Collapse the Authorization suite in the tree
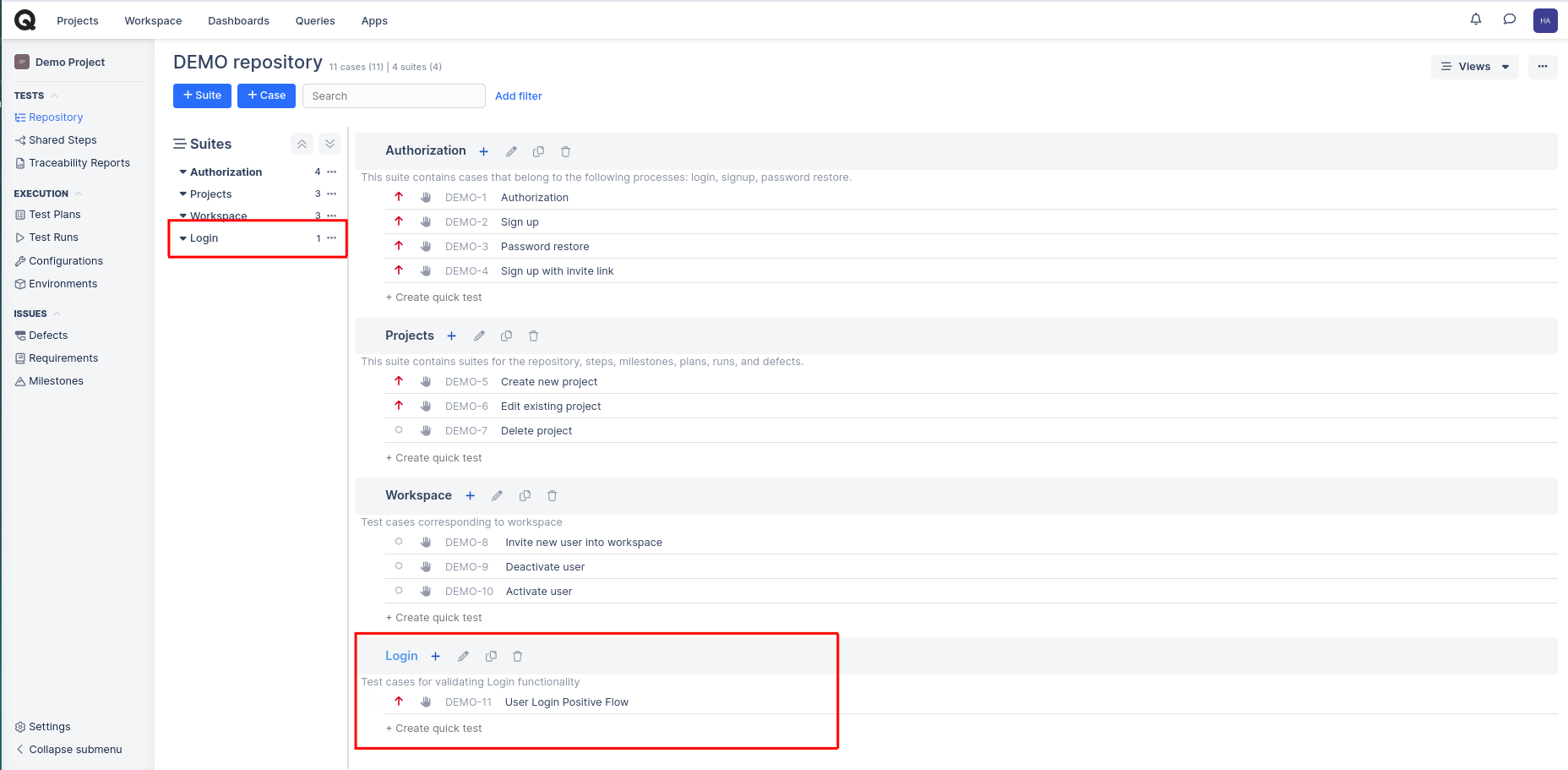This screenshot has height=770, width=1568. point(182,172)
